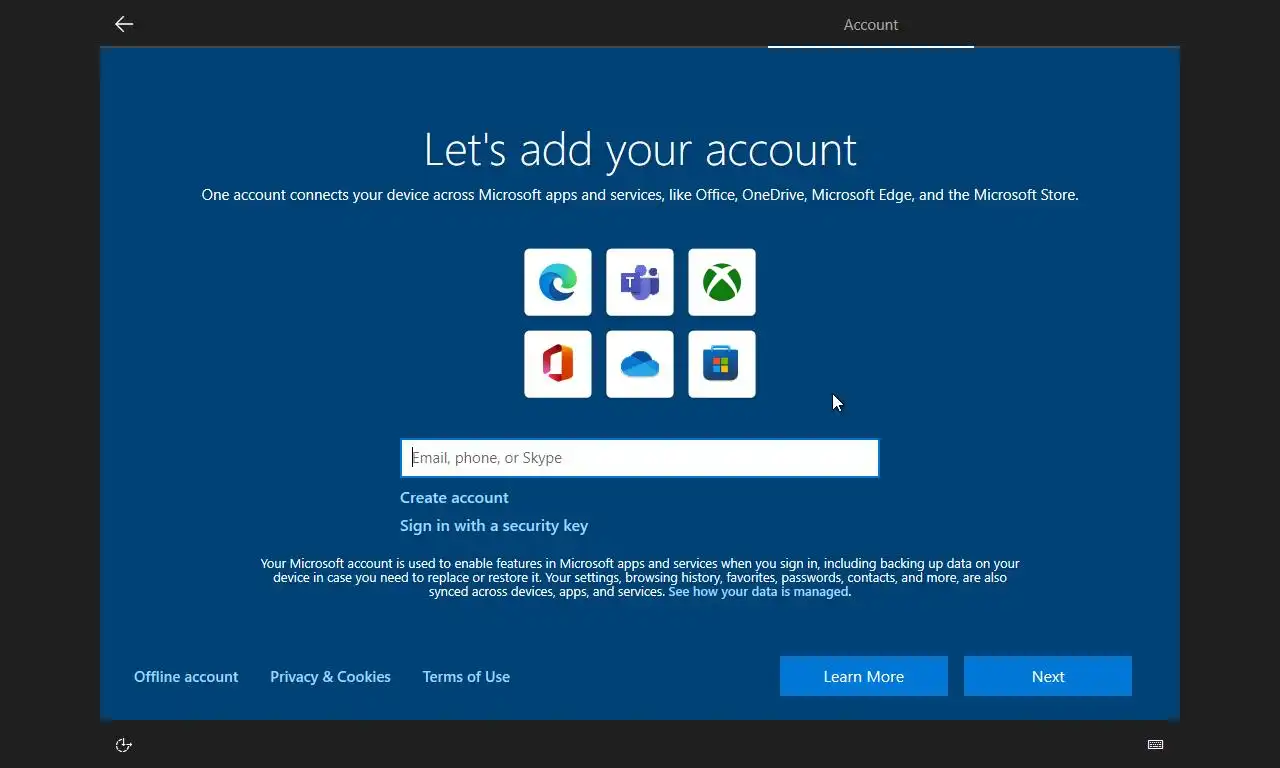The image size is (1280, 768).
Task: Click the Microsoft Teams icon tile
Action: [x=640, y=282]
